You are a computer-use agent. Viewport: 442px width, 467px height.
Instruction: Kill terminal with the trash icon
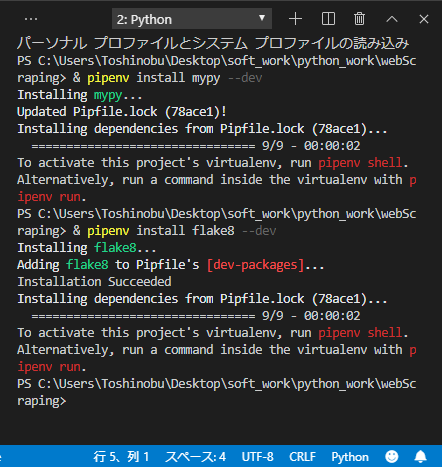pos(359,19)
